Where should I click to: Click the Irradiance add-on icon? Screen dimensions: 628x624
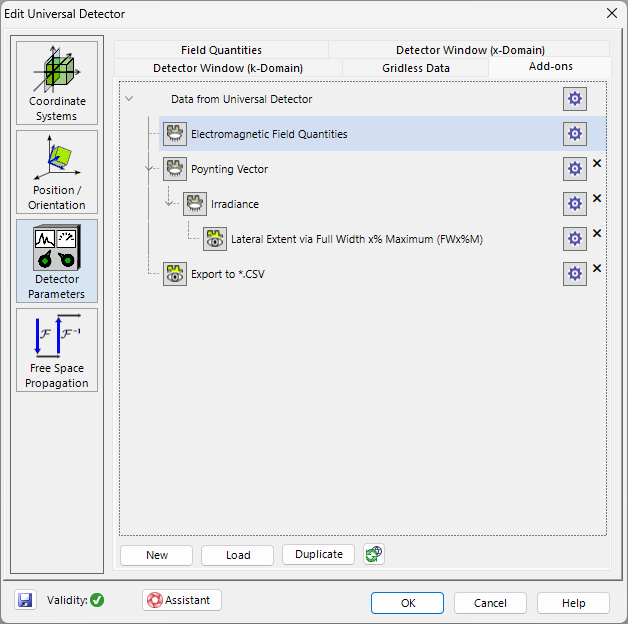(195, 204)
